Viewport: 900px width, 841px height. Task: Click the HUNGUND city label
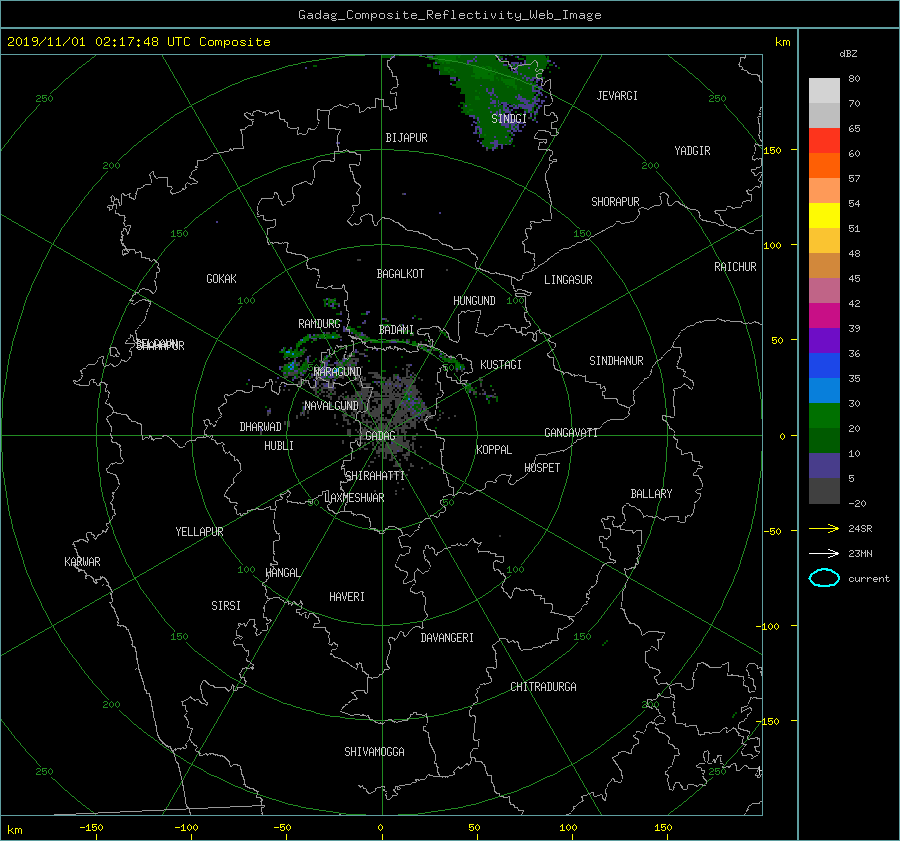(474, 301)
